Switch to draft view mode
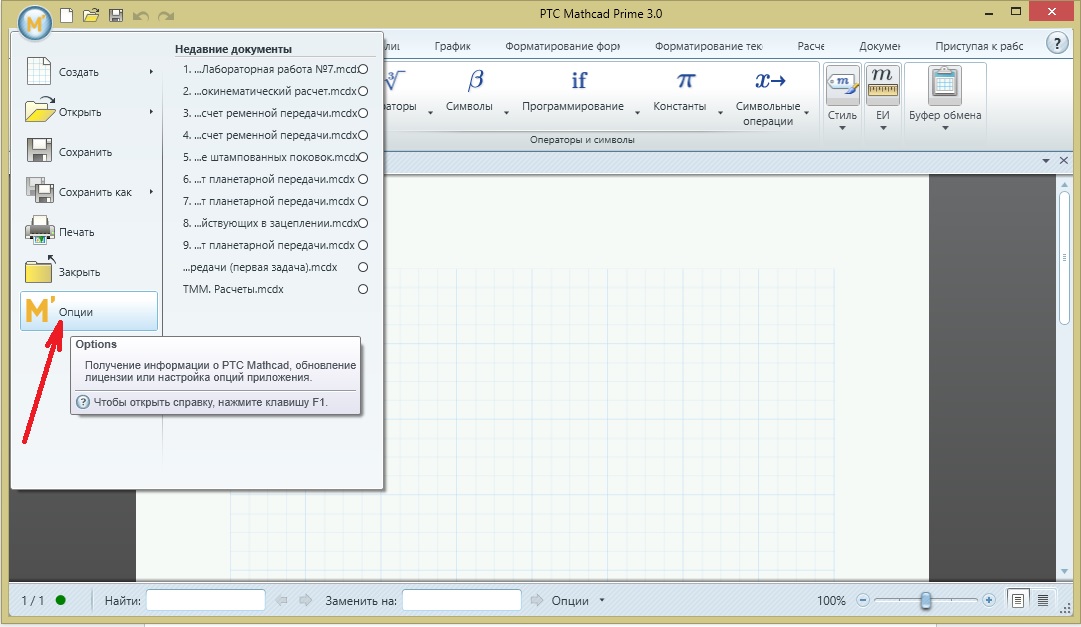Viewport: 1081px width, 627px height. click(x=1043, y=600)
